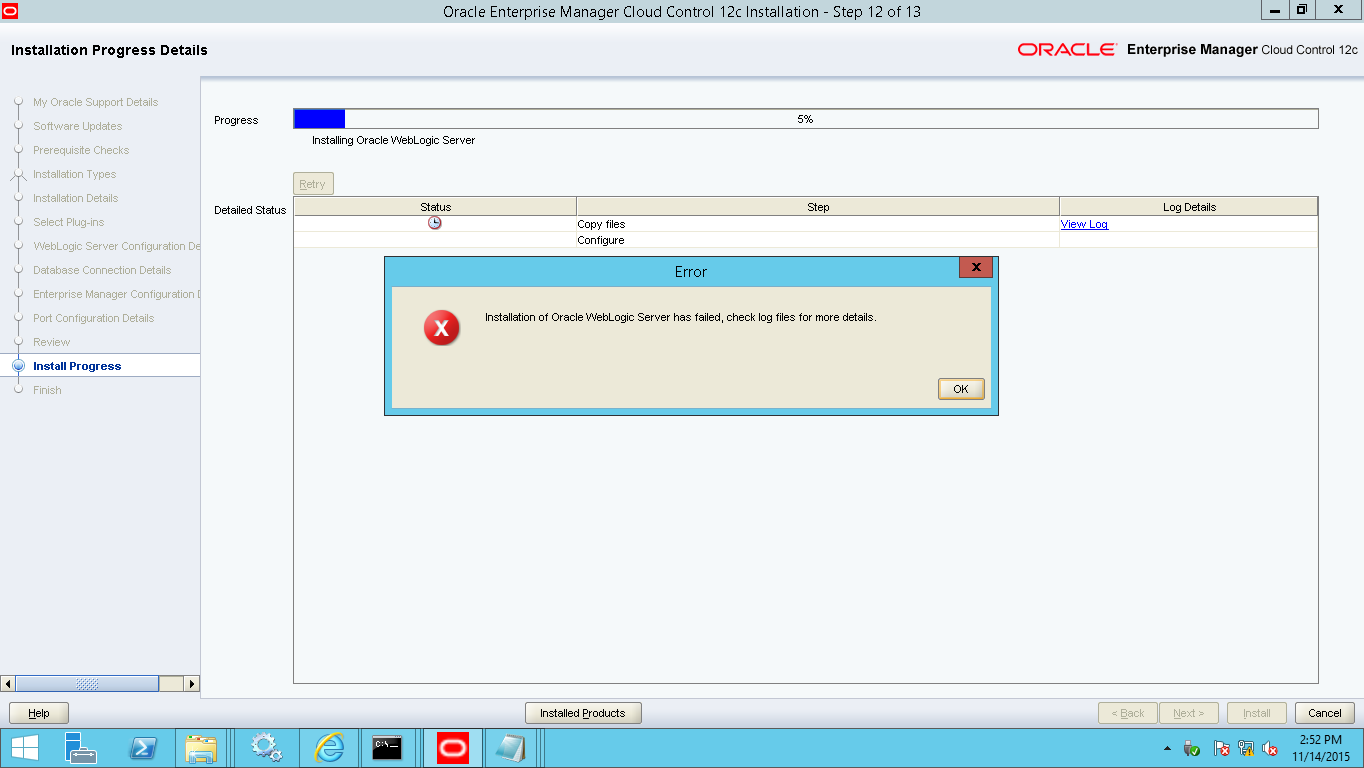Screen dimensions: 1364x768
Task: Show hidden system tray icons
Action: [x=1167, y=748]
